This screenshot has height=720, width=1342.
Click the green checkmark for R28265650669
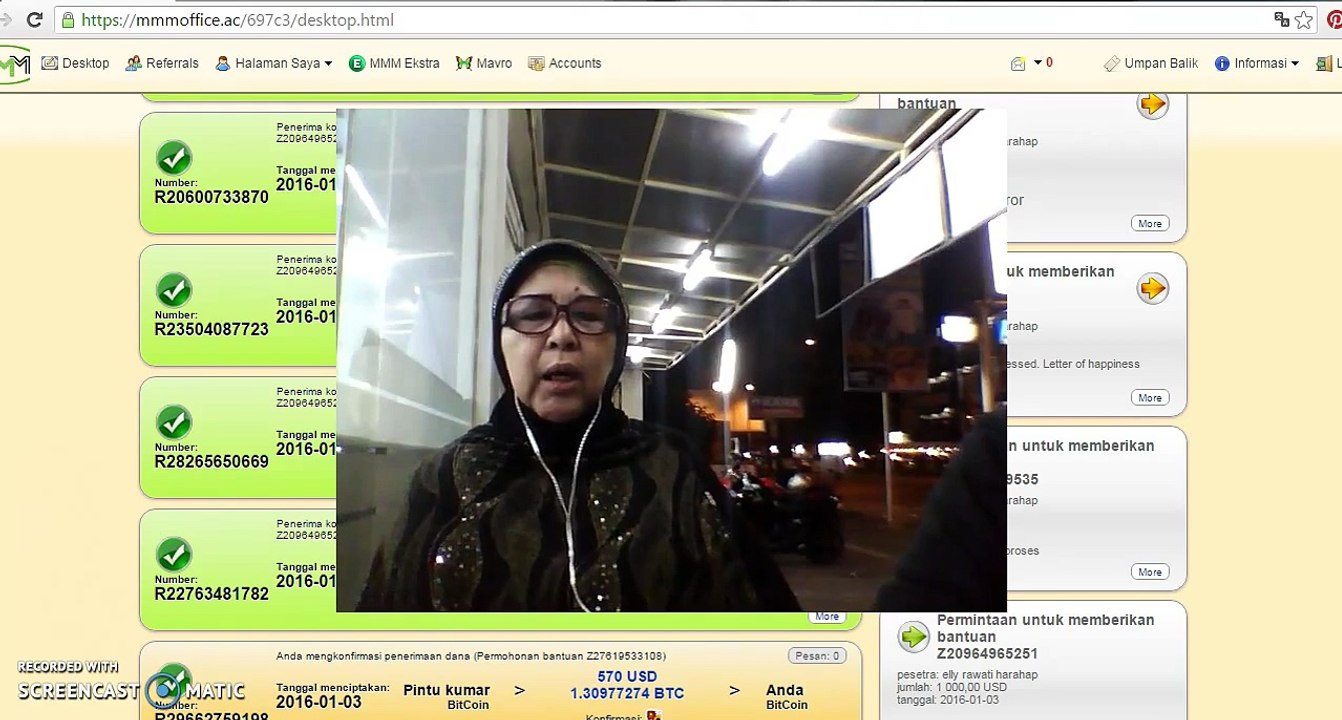[x=174, y=422]
